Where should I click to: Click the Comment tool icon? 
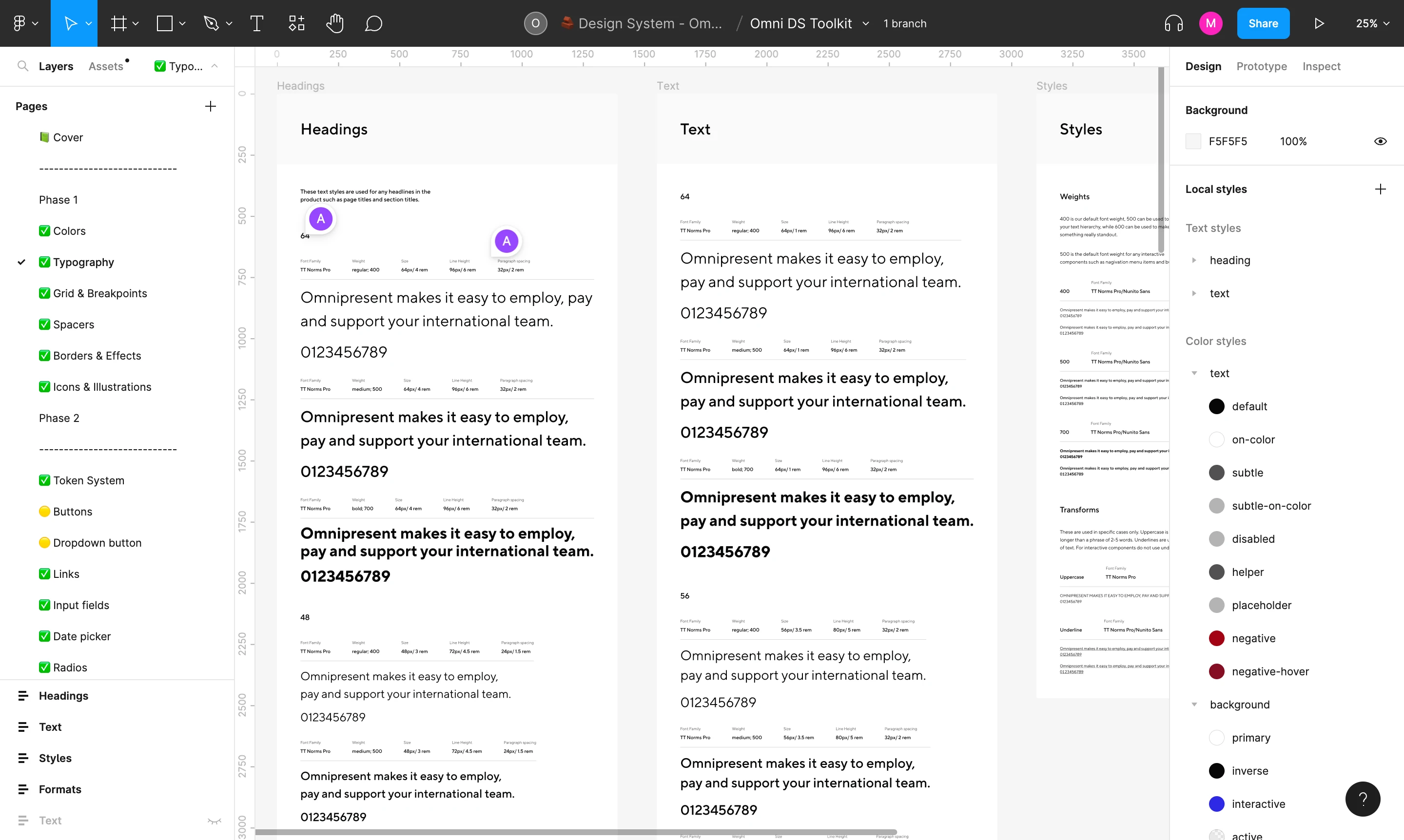click(373, 23)
